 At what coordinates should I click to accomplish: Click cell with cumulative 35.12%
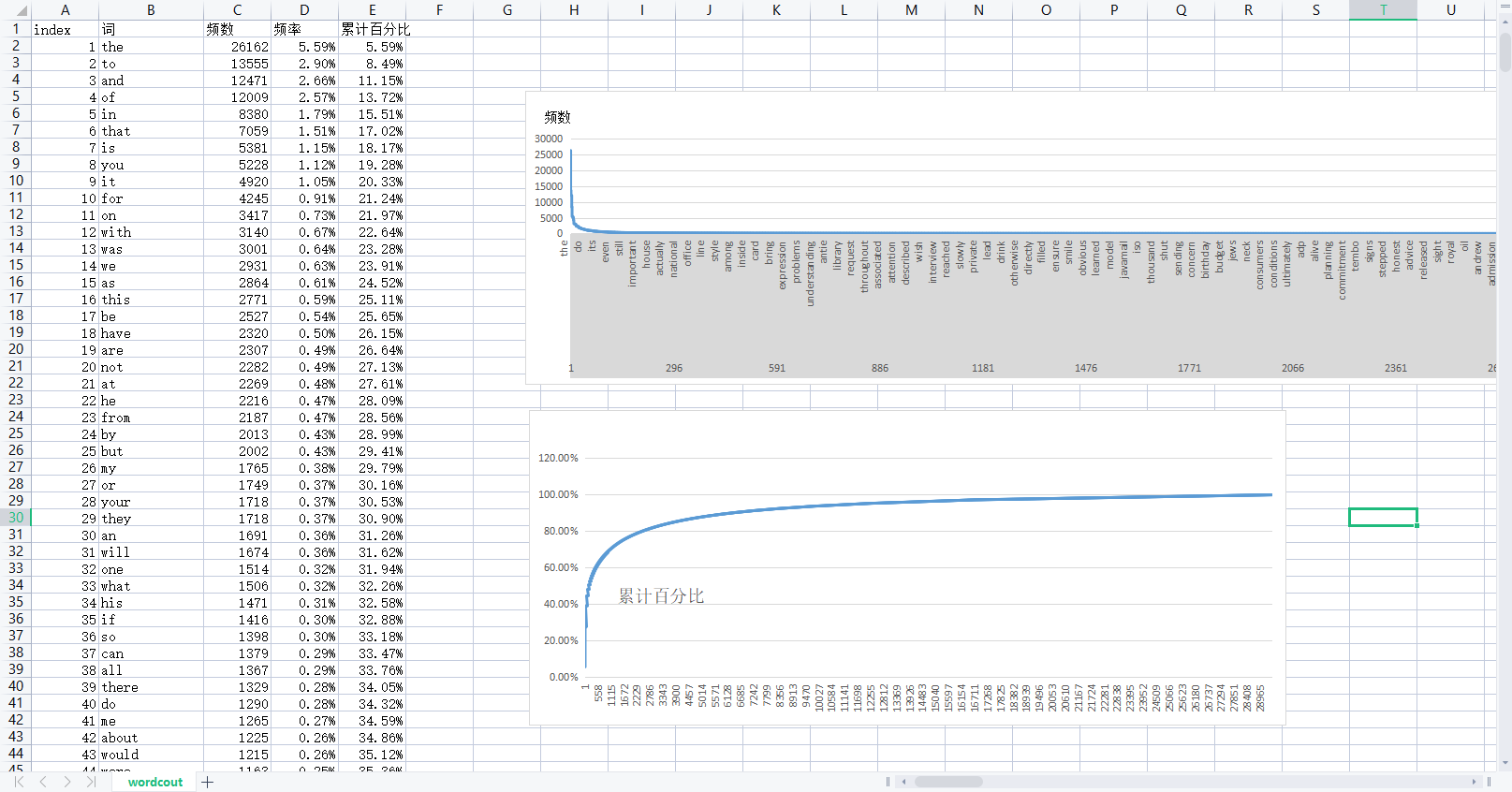click(372, 754)
